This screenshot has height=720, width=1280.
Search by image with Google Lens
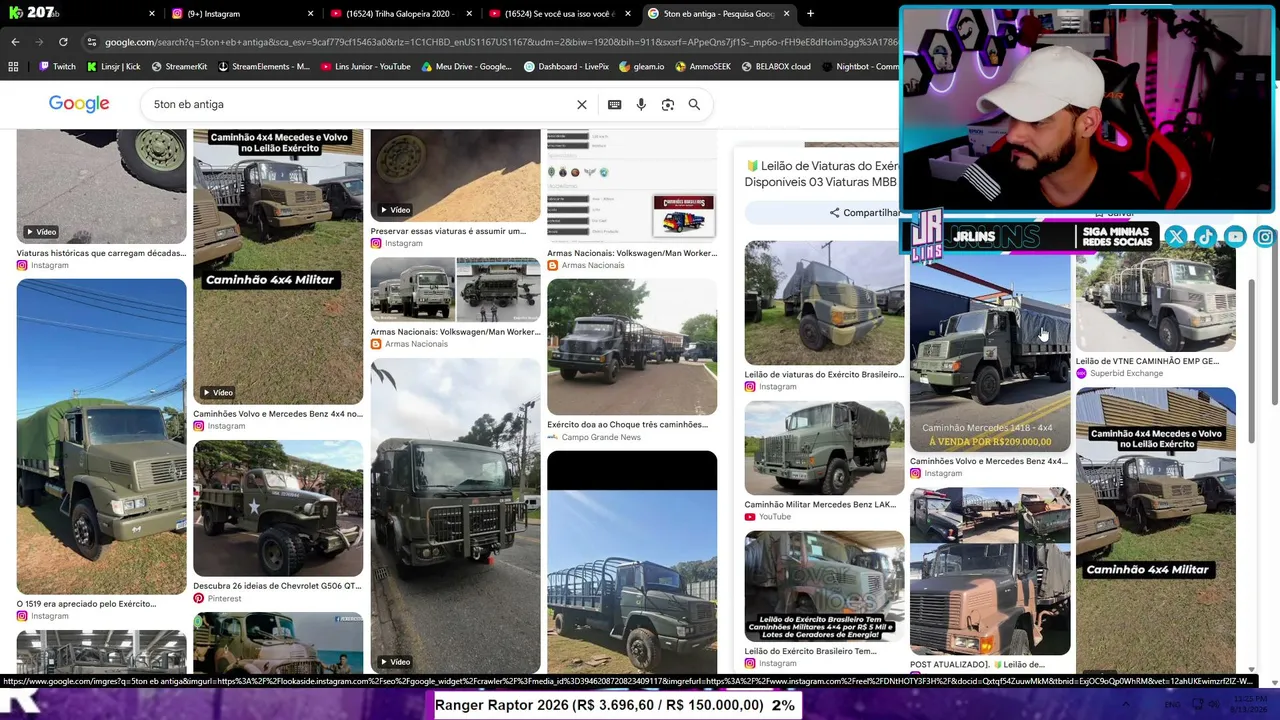[x=668, y=104]
